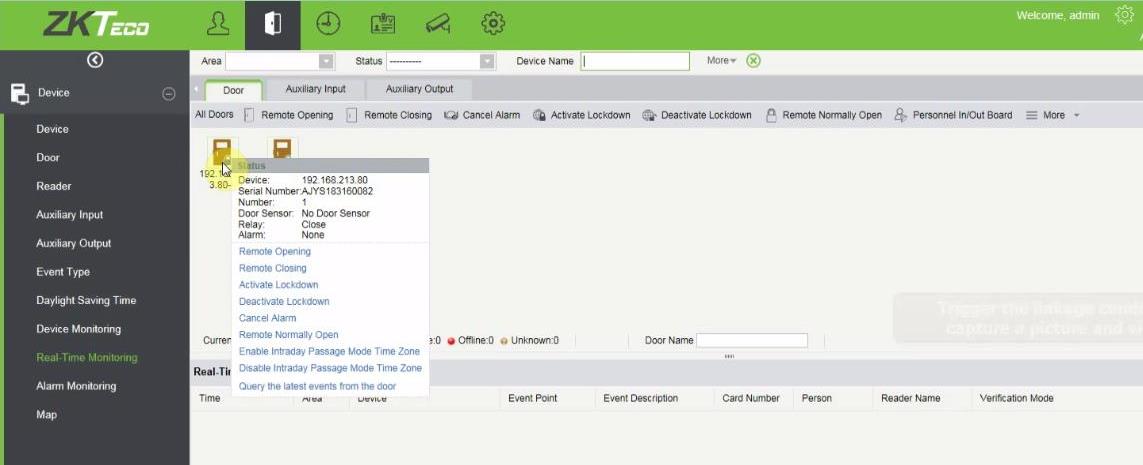This screenshot has width=1143, height=465.
Task: Click the Remote Closing toolbar icon
Action: coord(351,115)
